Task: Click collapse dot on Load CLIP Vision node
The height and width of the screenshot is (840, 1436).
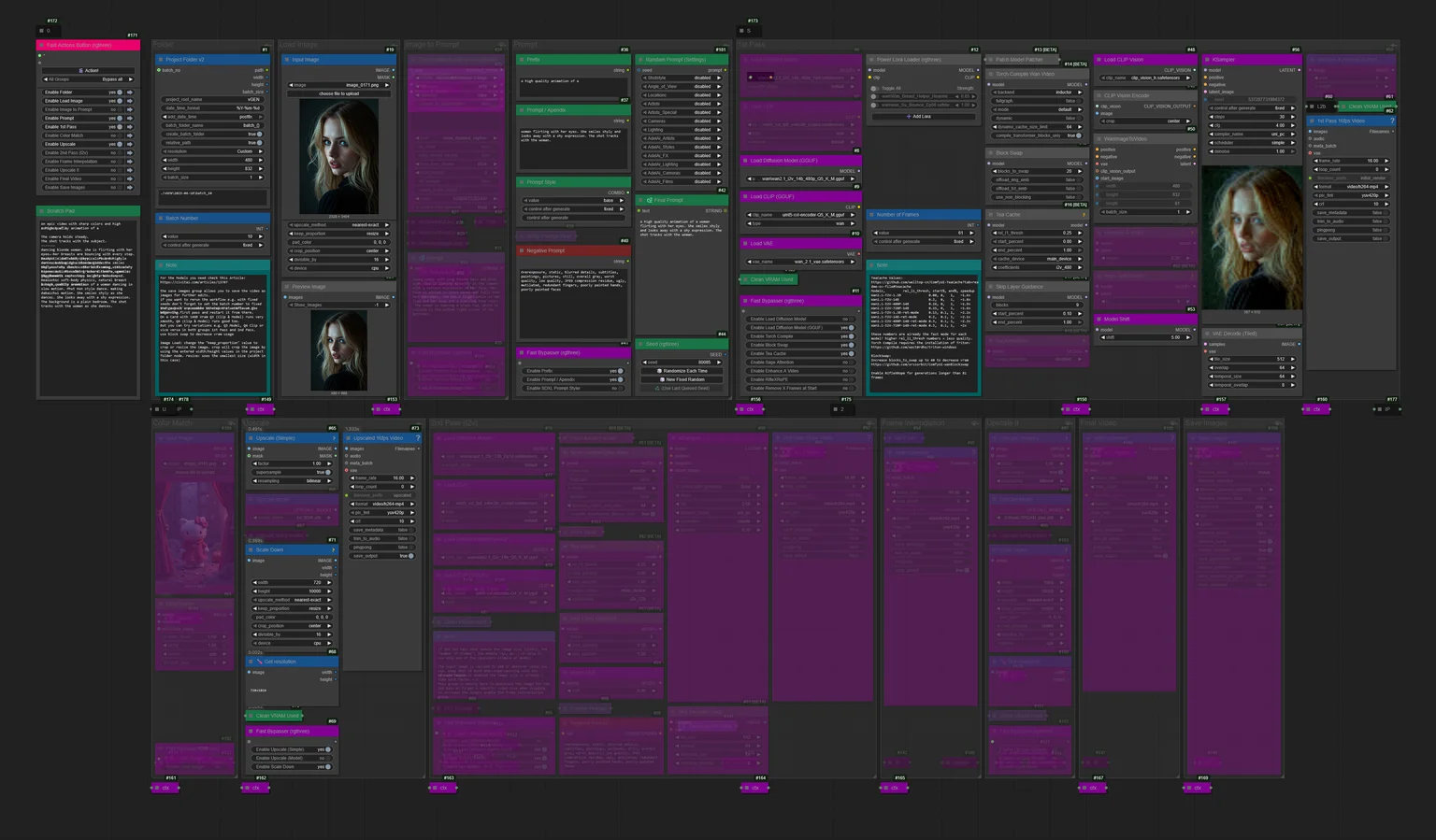Action: coord(1099,60)
